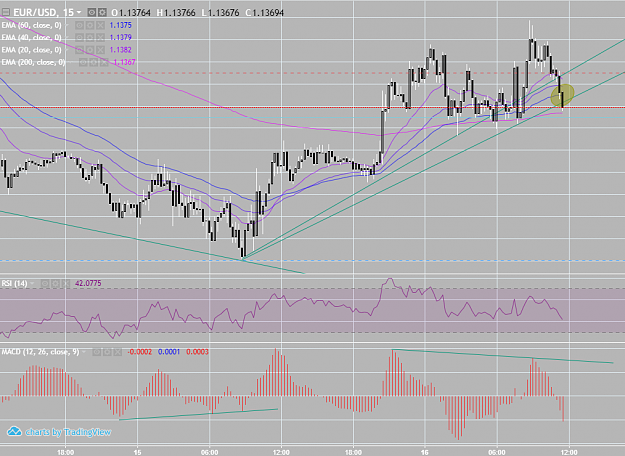
Task: Open the 'charts by TradingView' link
Action: [x=68, y=432]
